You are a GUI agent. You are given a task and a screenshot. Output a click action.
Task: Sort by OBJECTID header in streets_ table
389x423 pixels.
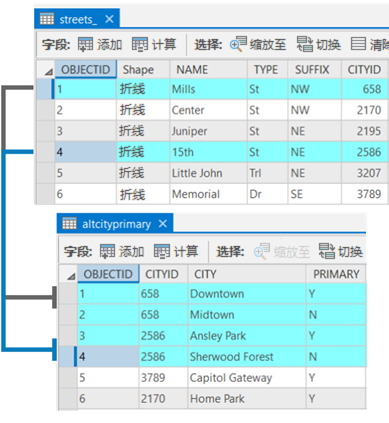(86, 69)
